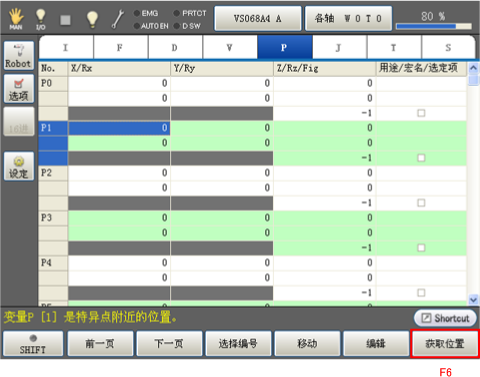Open the 选项 options sidebar button

19,88
